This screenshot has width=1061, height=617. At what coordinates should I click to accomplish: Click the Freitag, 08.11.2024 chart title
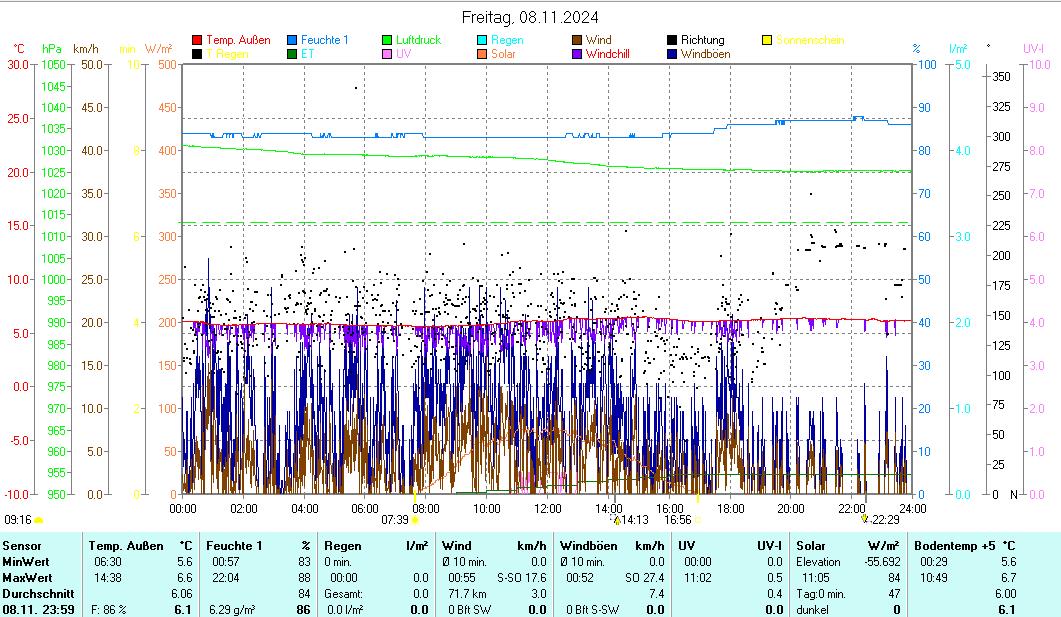pos(530,17)
